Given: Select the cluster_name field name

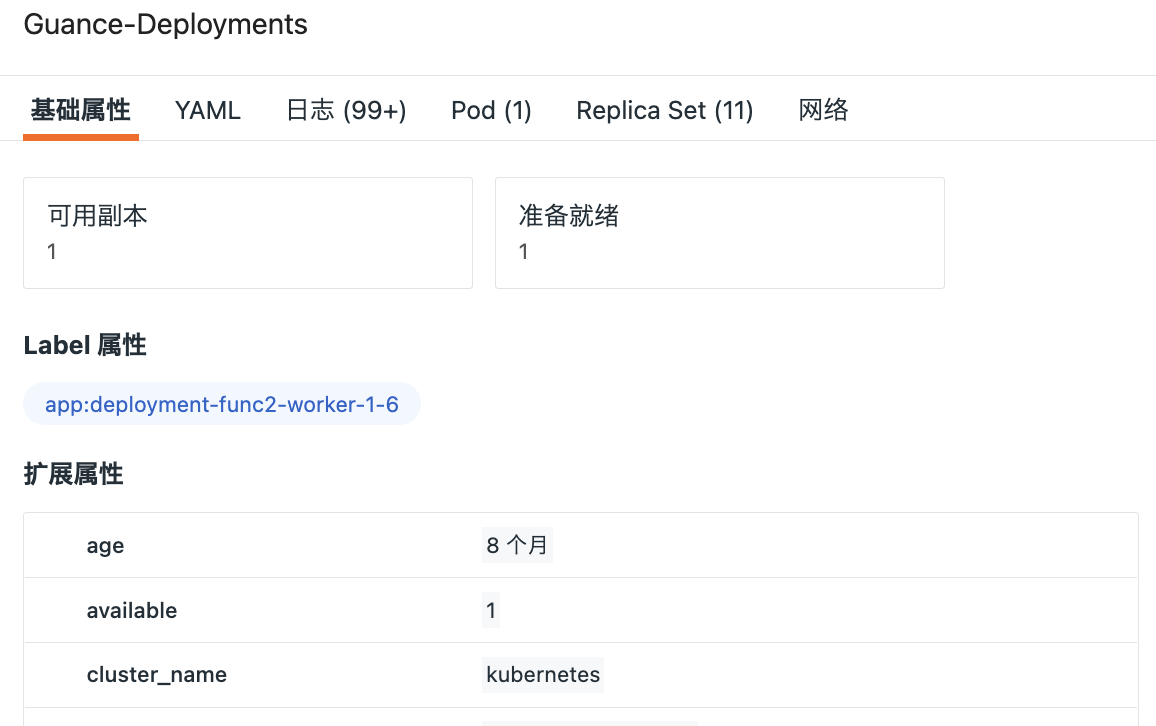Looking at the screenshot, I should [x=157, y=675].
